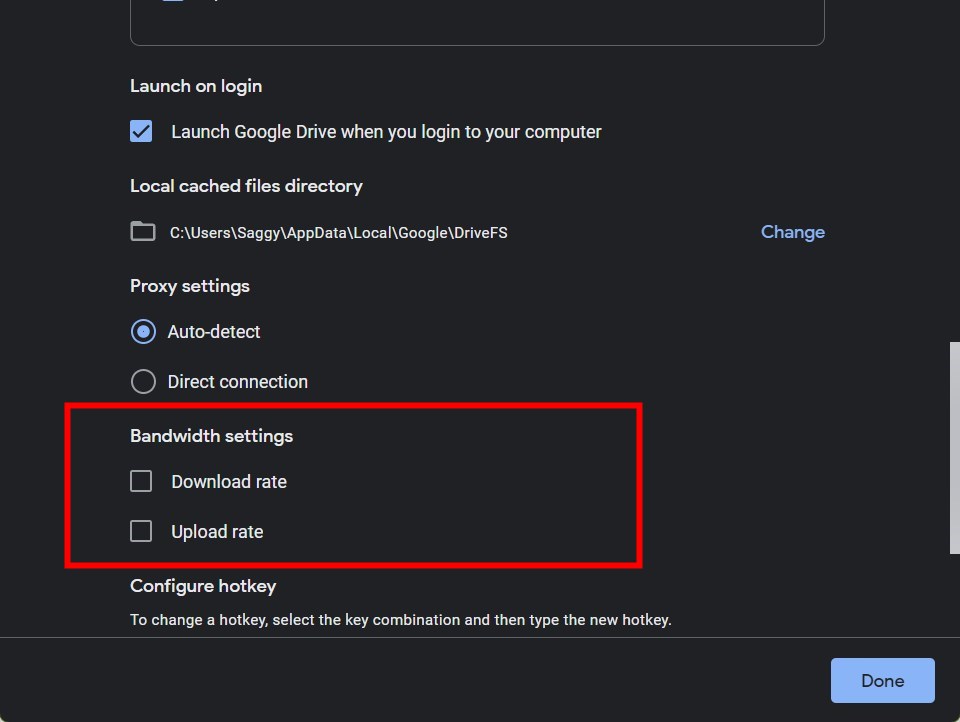Screen dimensions: 960x722
Task: Click the "Launch on login" heading
Action: click(x=195, y=86)
